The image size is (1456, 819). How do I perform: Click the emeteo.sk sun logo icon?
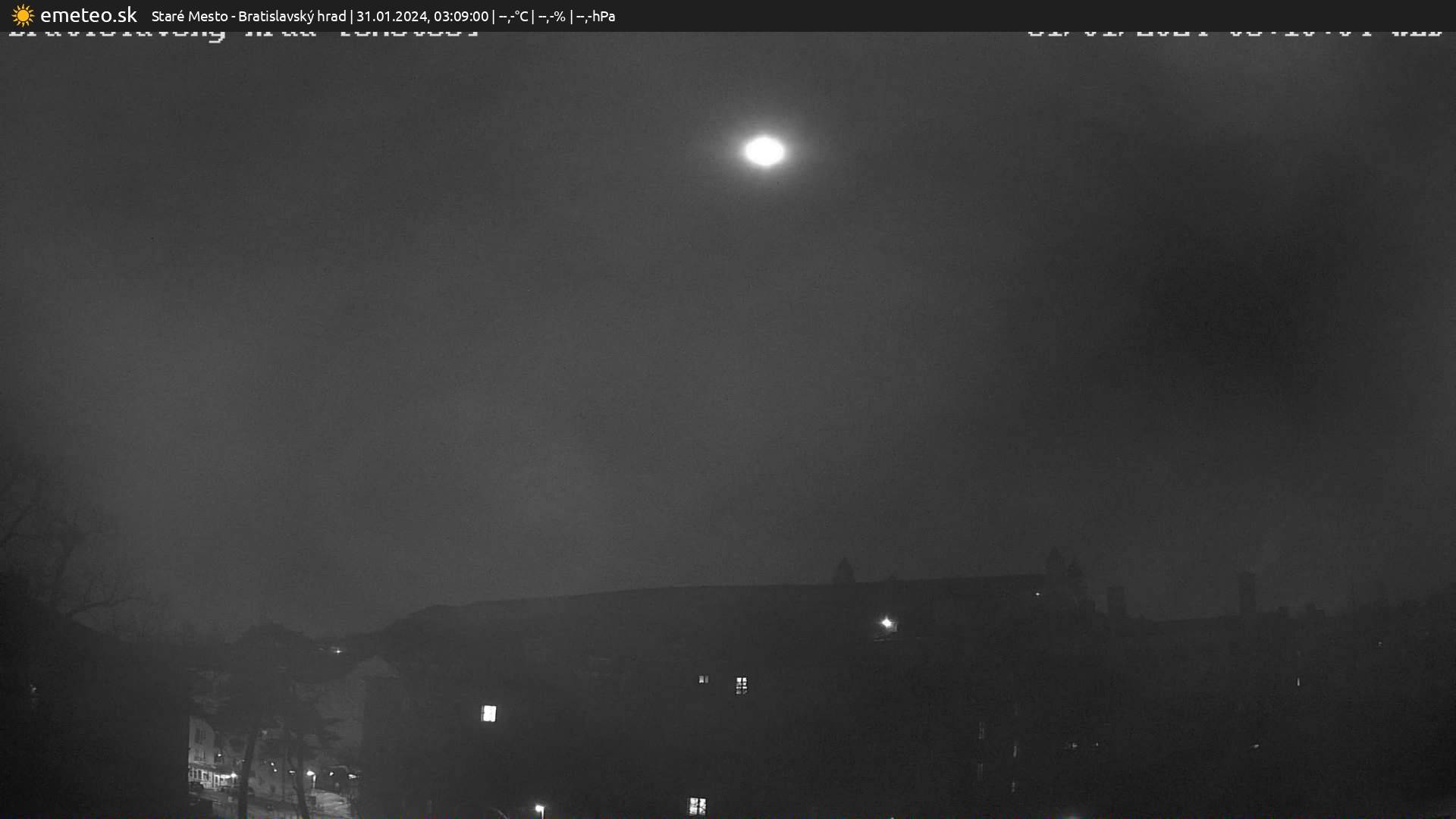[x=23, y=16]
